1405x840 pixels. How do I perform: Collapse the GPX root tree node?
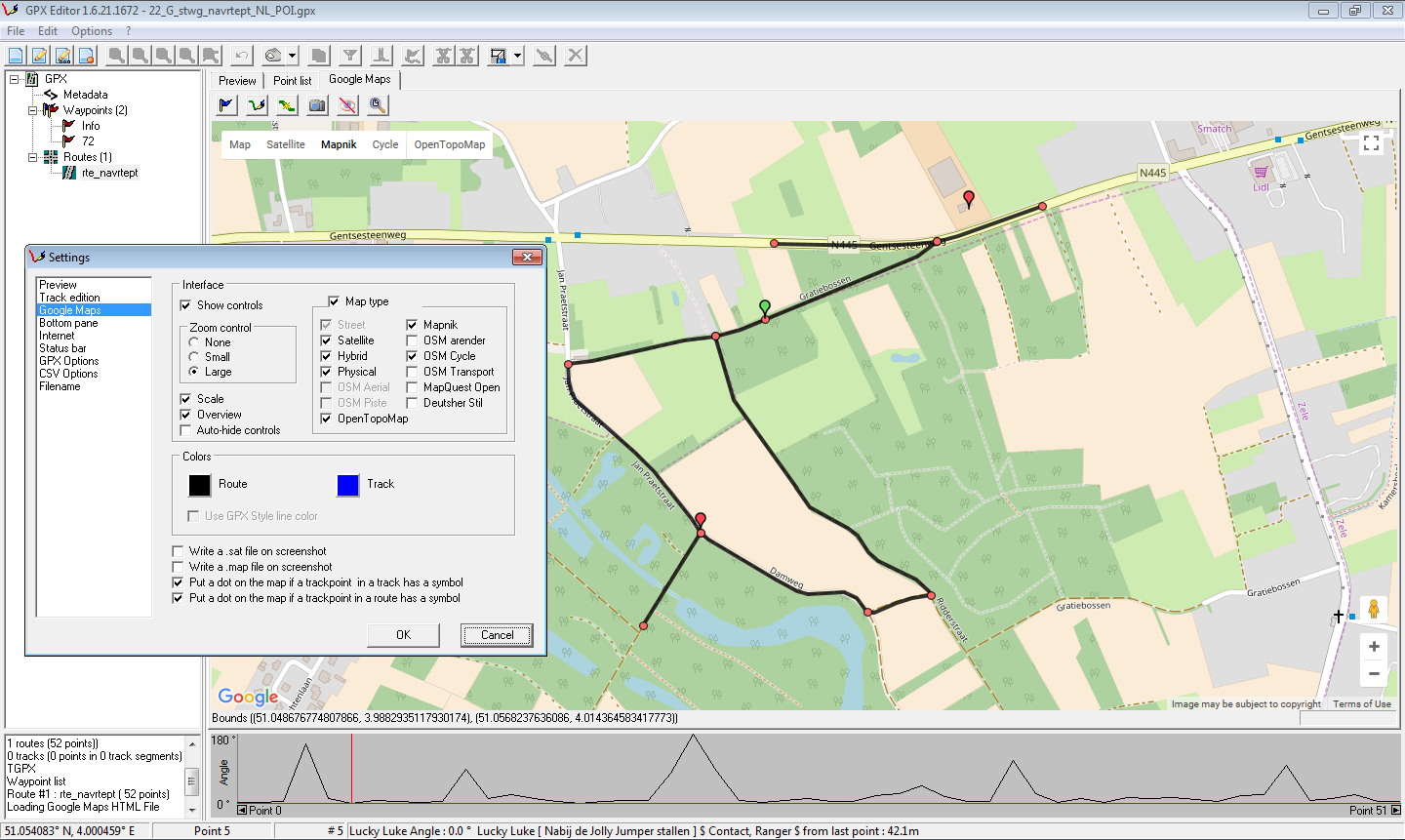(15, 79)
